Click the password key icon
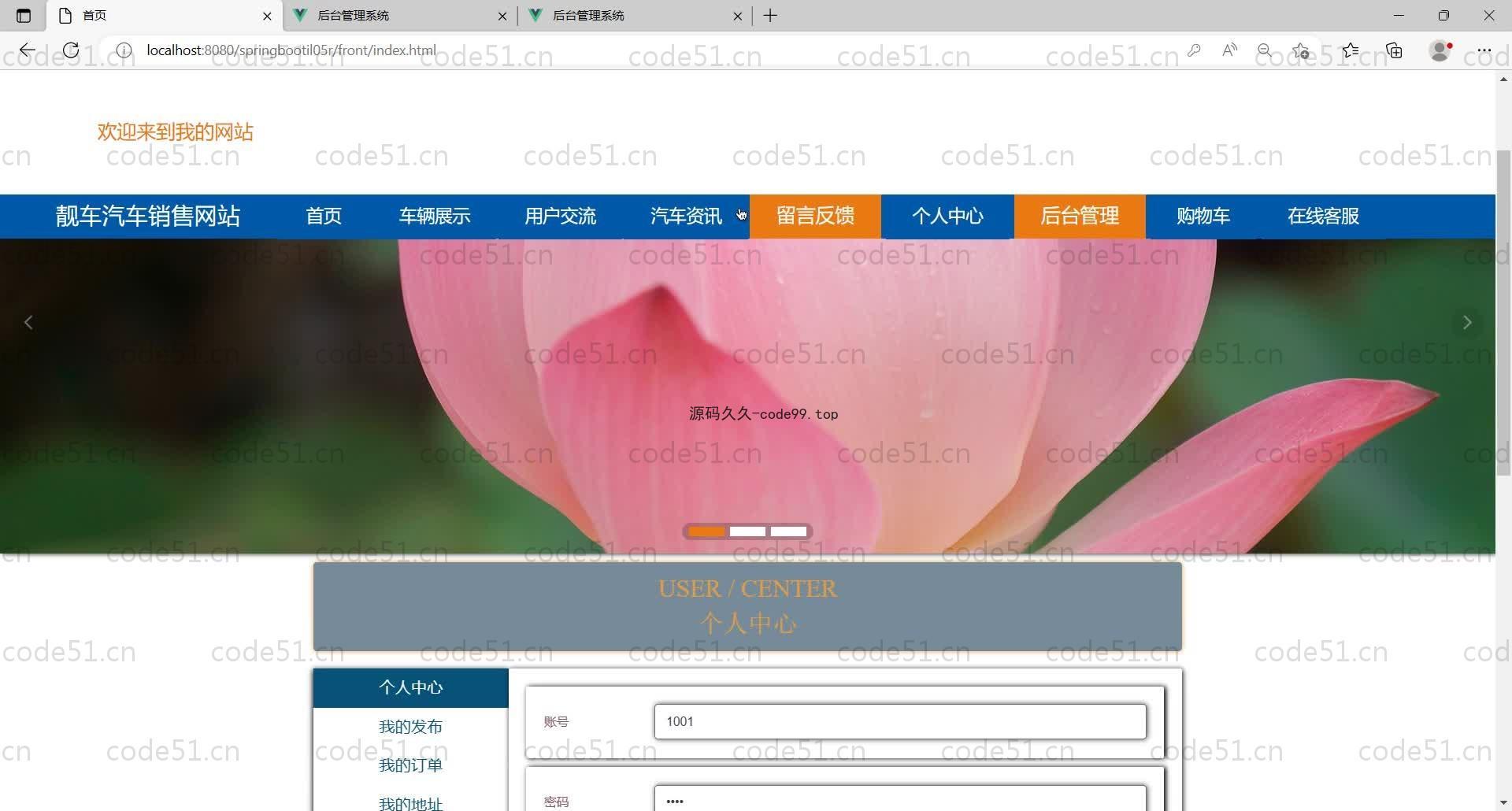The image size is (1512, 811). 1194,50
